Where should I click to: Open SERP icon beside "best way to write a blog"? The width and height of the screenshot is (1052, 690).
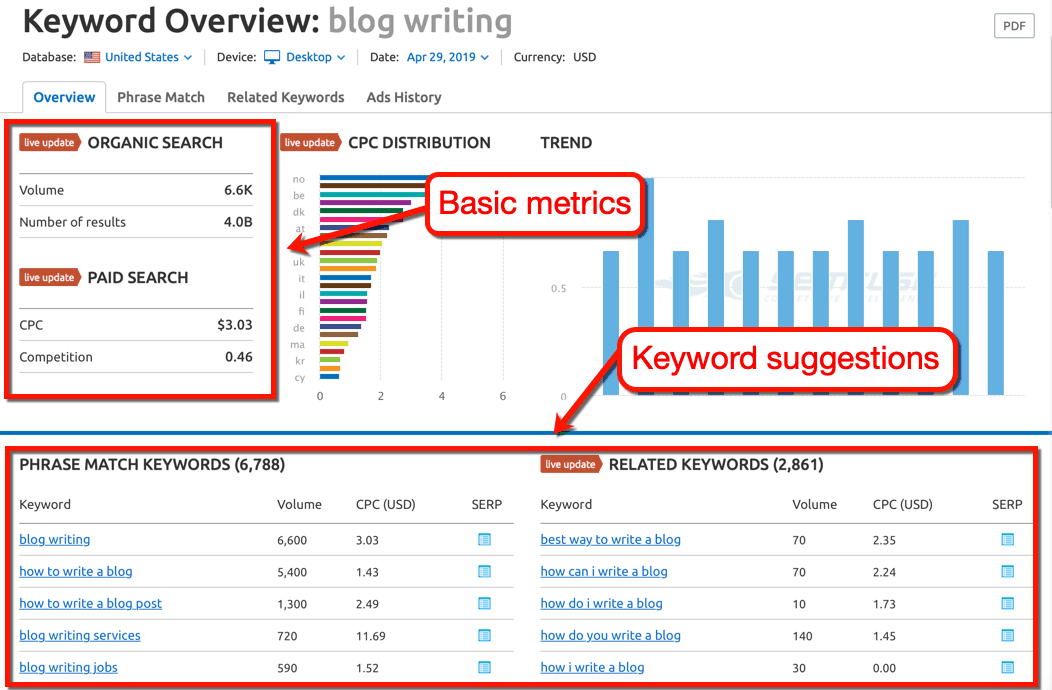[1007, 540]
